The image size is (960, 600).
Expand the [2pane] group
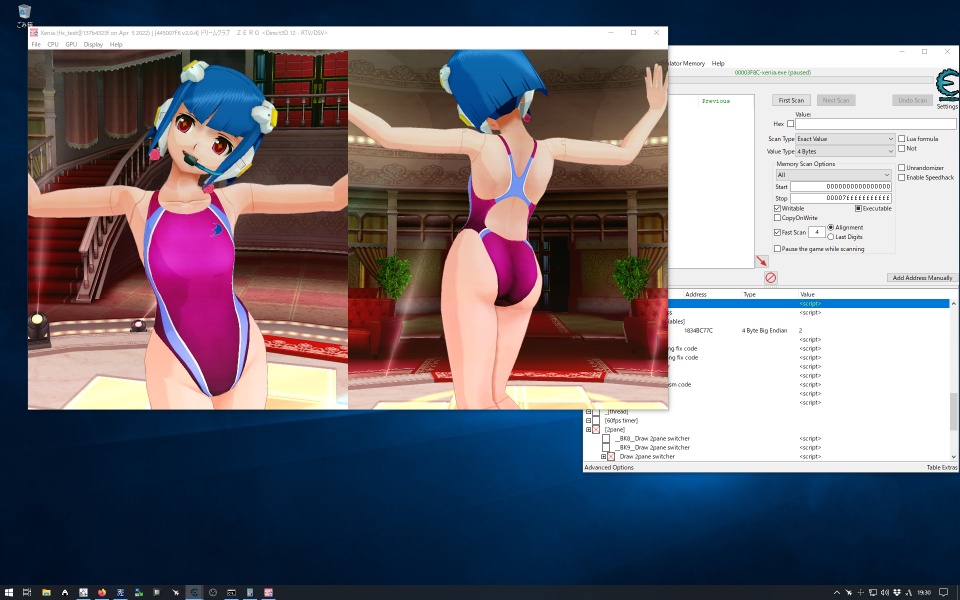click(588, 430)
